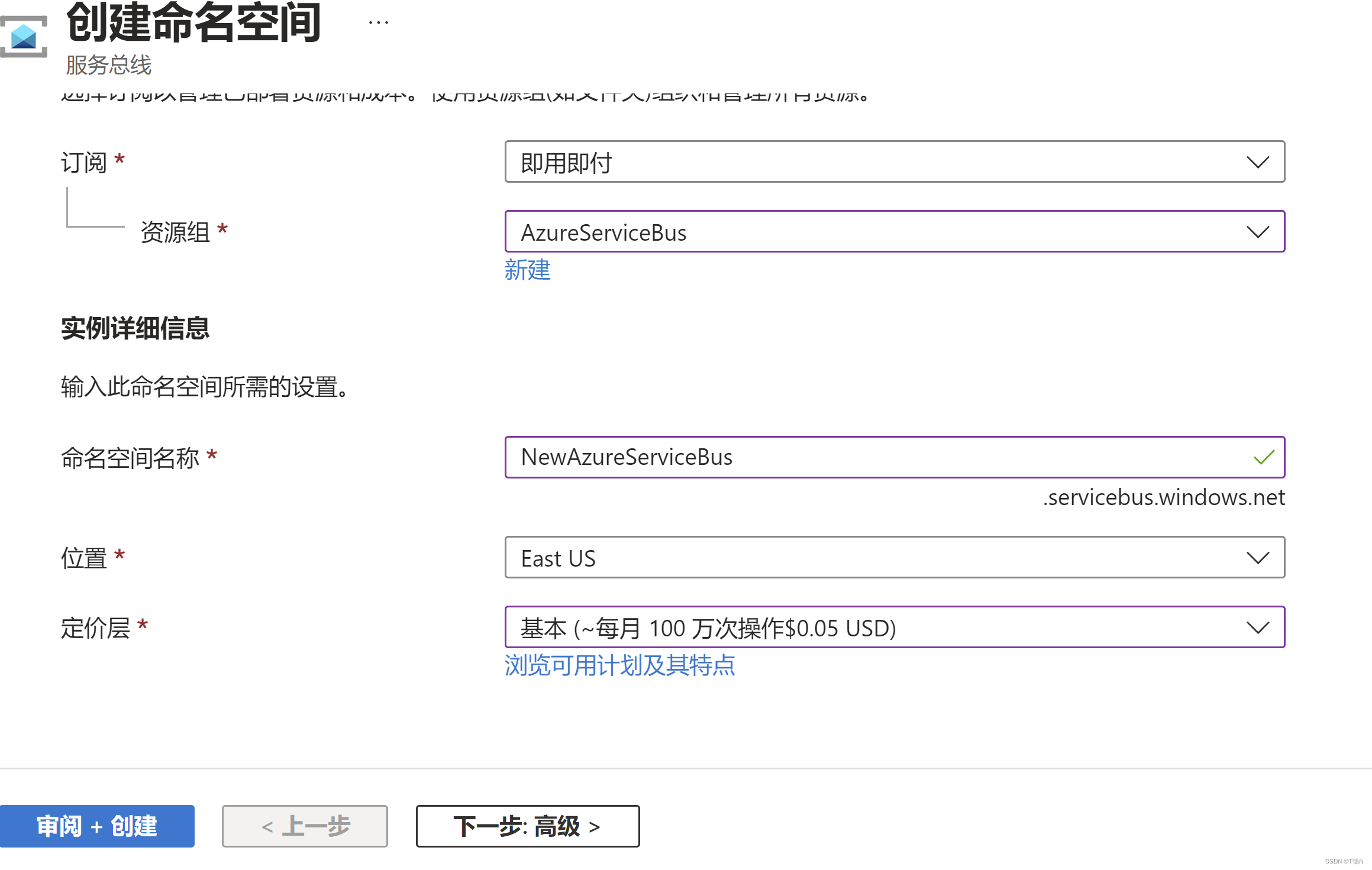Expand the 资源组 AzureServiceBus dropdown
1372x870 pixels.
(895, 231)
